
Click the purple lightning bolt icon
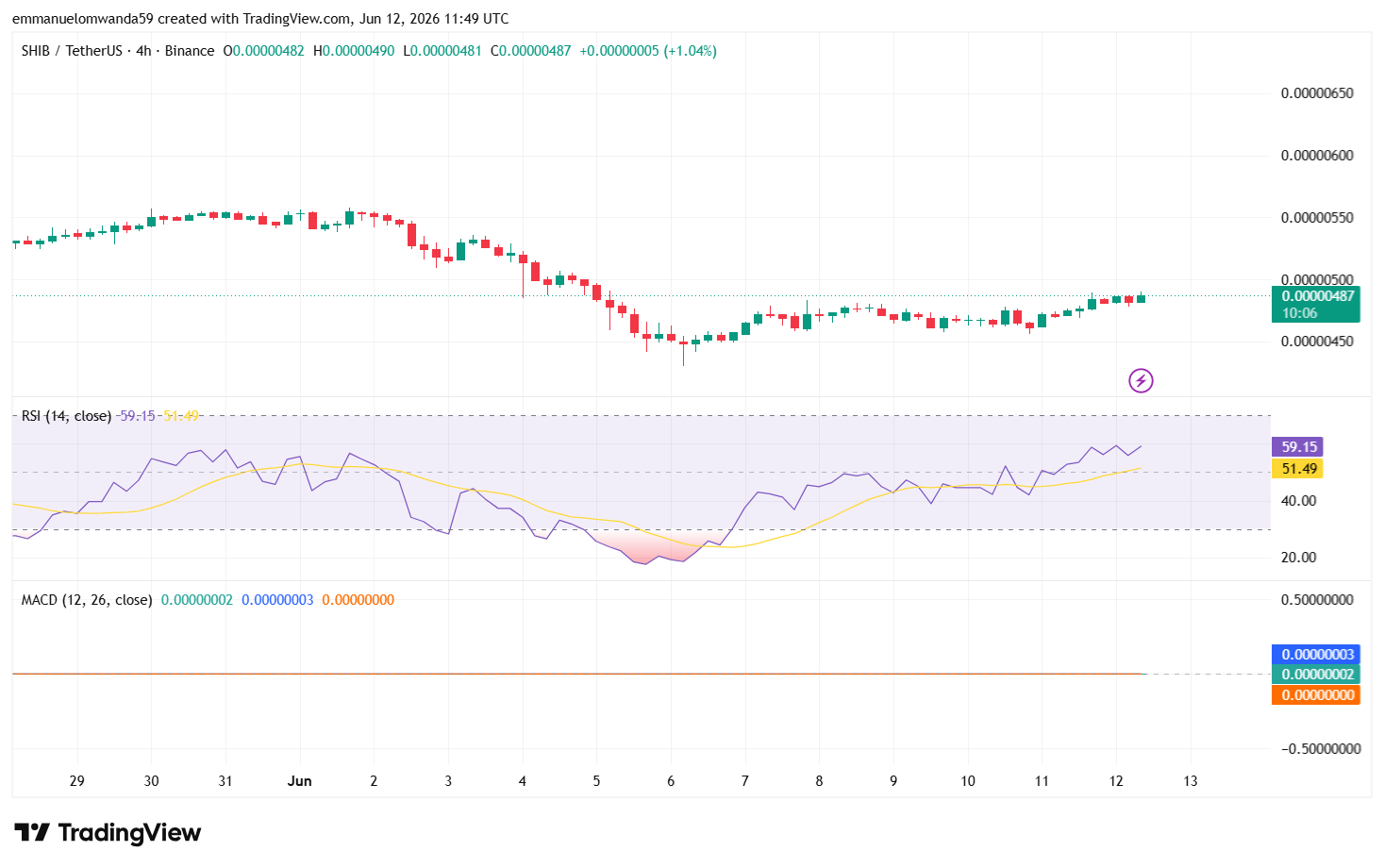[x=1141, y=380]
